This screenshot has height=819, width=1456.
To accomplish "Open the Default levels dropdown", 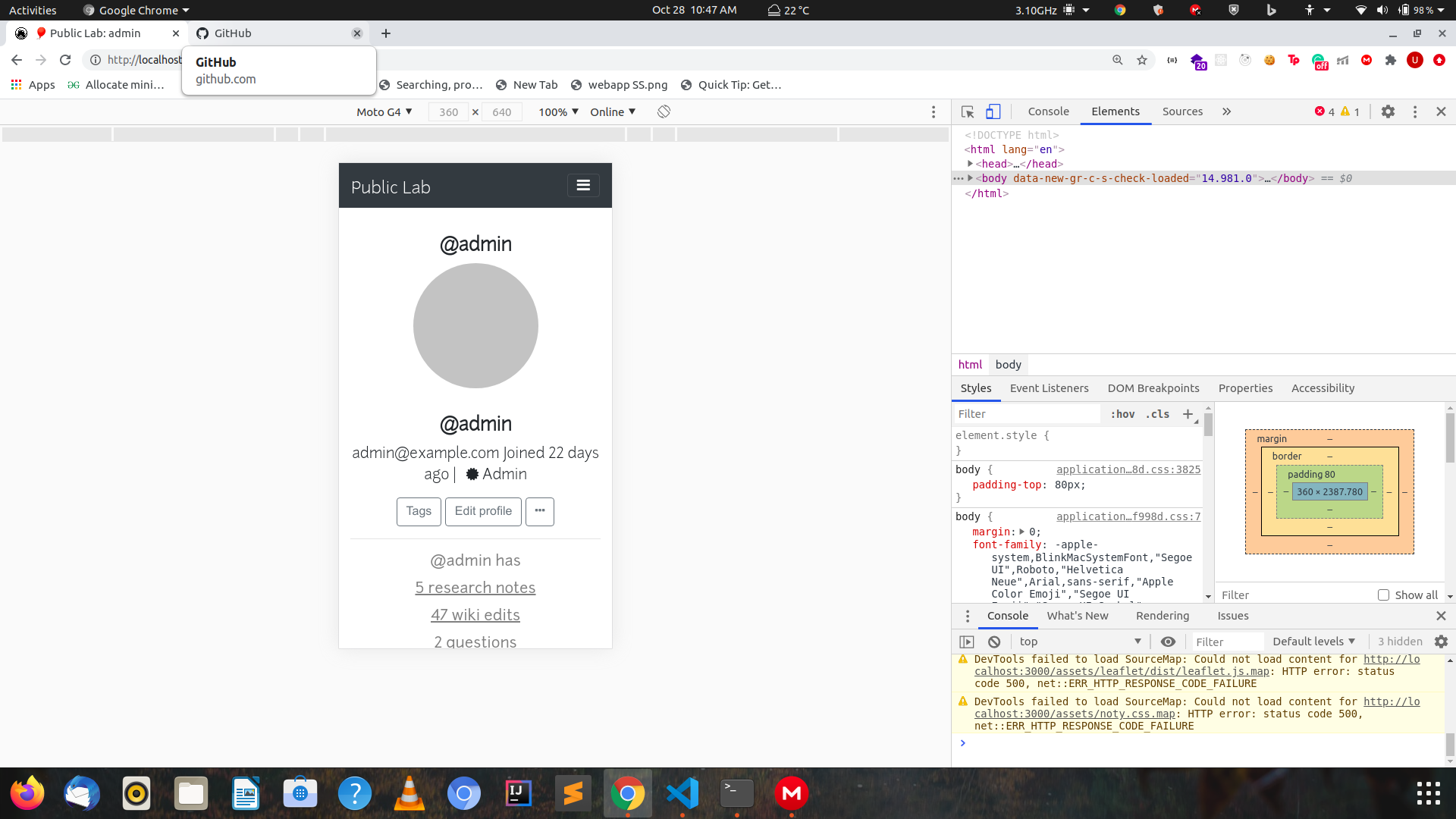I will click(x=1313, y=642).
